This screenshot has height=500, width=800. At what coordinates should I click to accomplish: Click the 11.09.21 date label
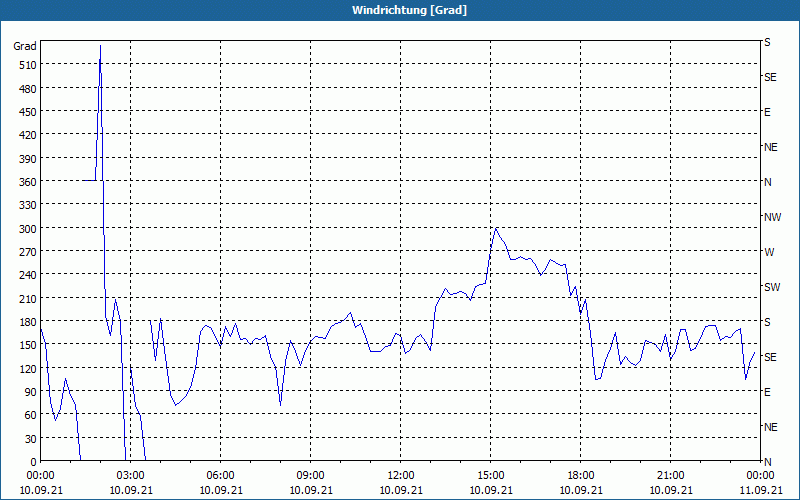760,490
